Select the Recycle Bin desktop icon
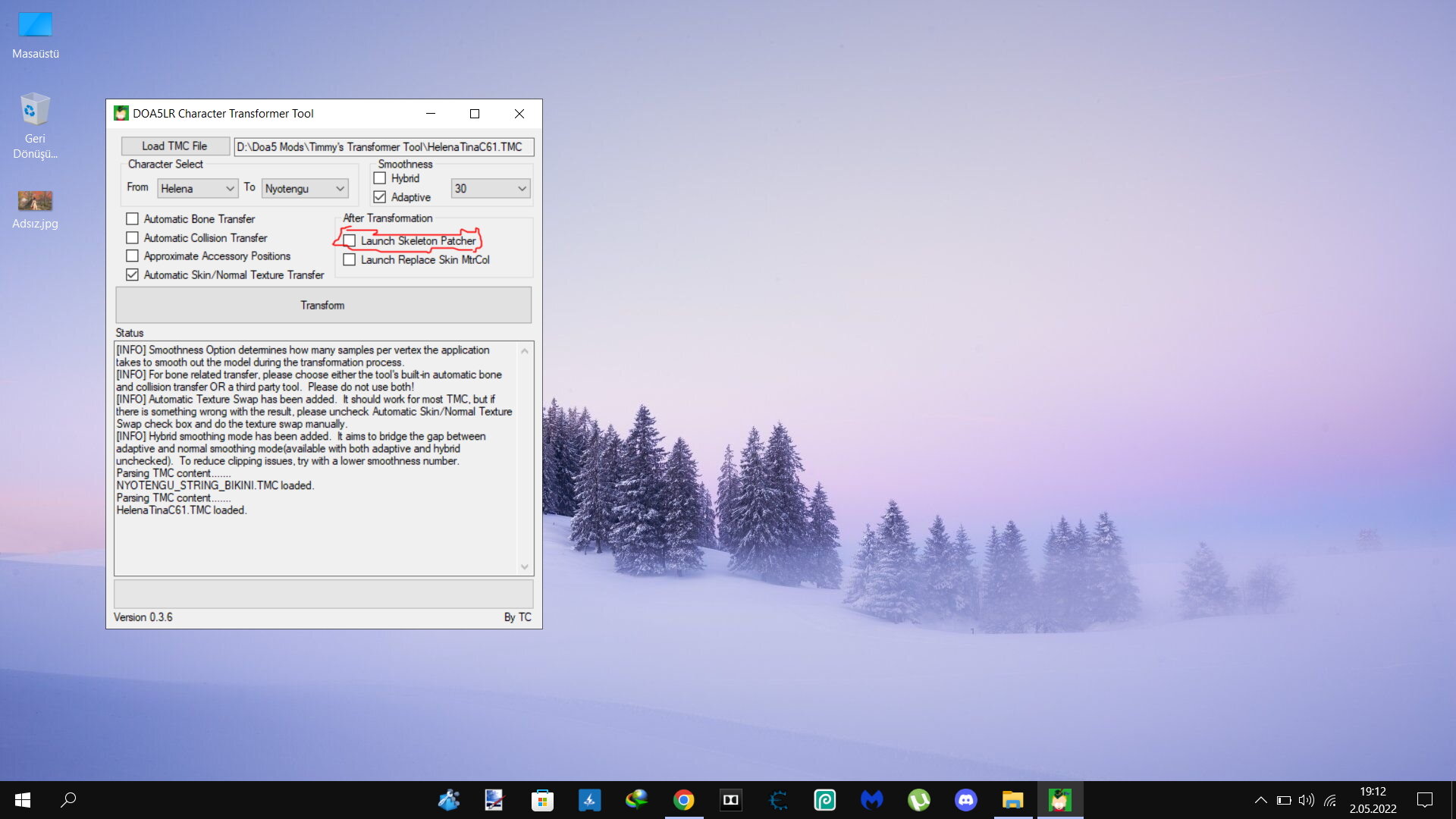 (35, 126)
